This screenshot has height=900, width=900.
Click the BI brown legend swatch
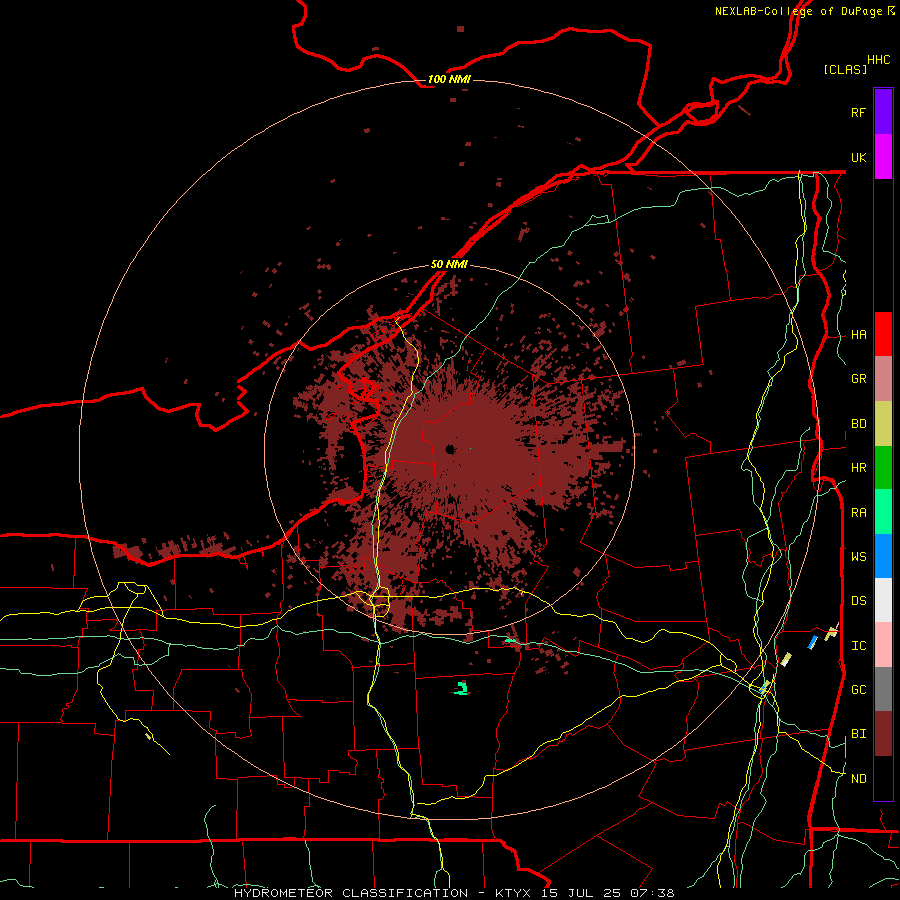(x=883, y=734)
